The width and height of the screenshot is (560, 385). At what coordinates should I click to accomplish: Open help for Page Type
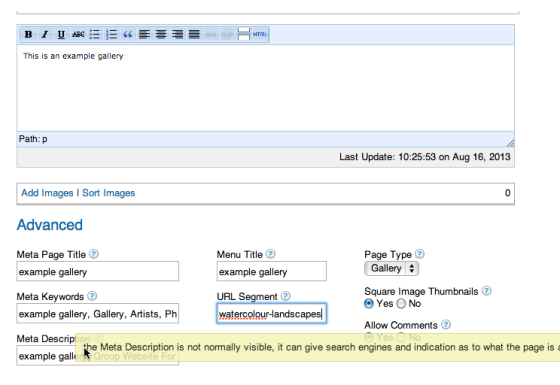tap(420, 254)
